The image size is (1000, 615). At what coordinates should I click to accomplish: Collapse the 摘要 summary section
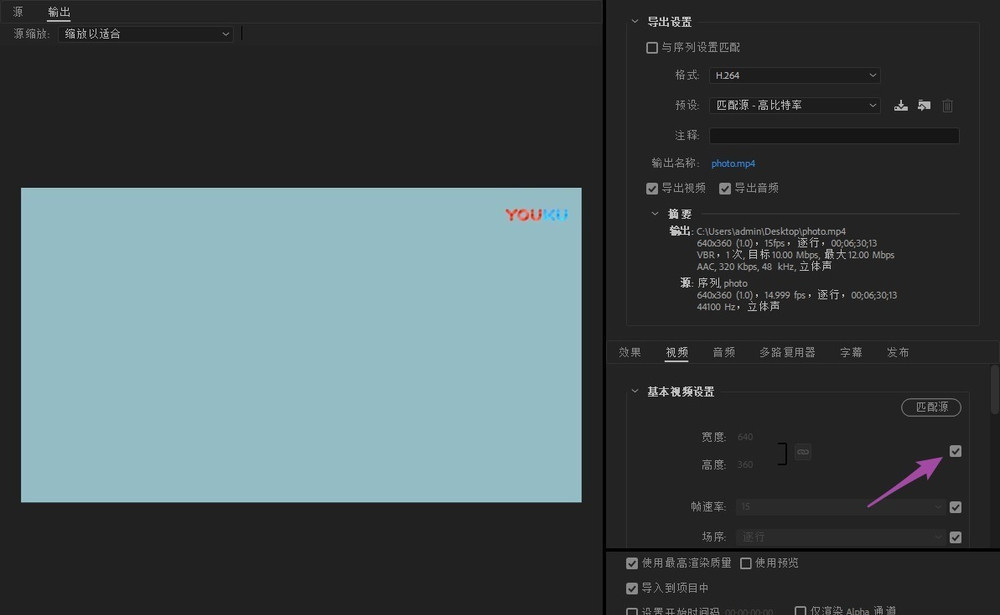coord(655,213)
